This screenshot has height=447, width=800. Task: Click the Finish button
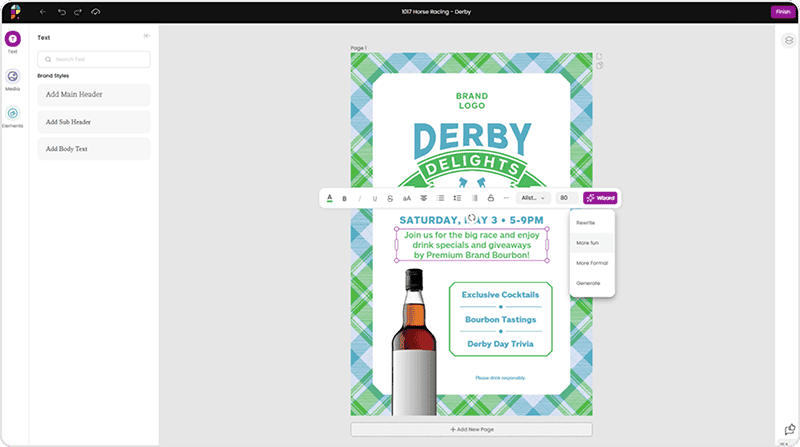click(x=783, y=12)
